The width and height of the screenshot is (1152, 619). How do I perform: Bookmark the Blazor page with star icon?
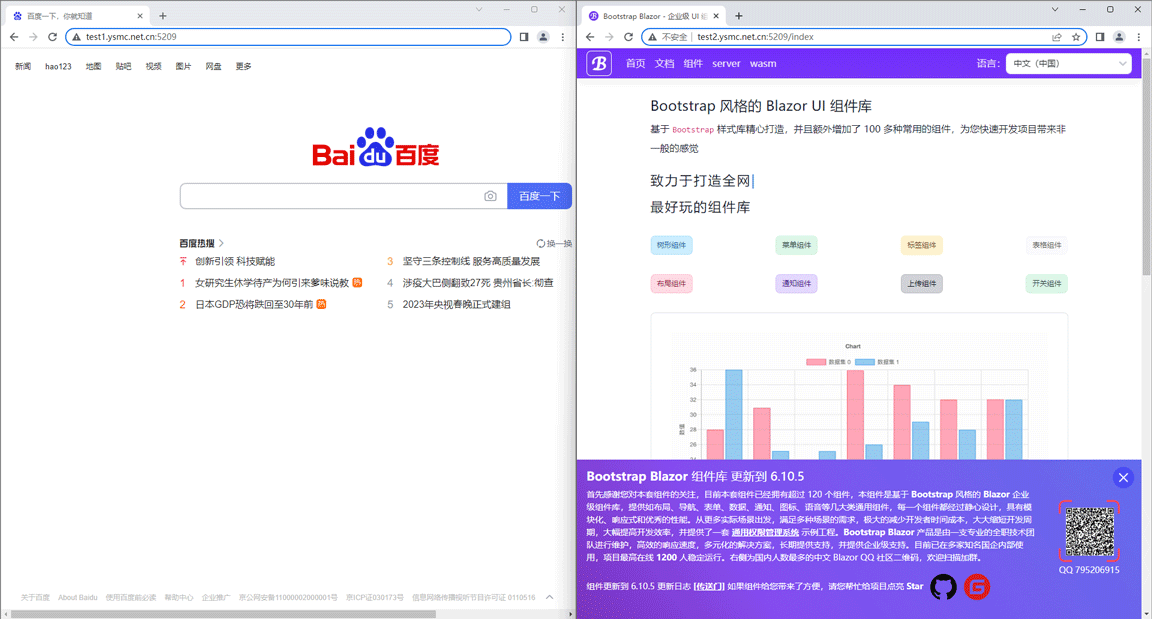[1076, 37]
